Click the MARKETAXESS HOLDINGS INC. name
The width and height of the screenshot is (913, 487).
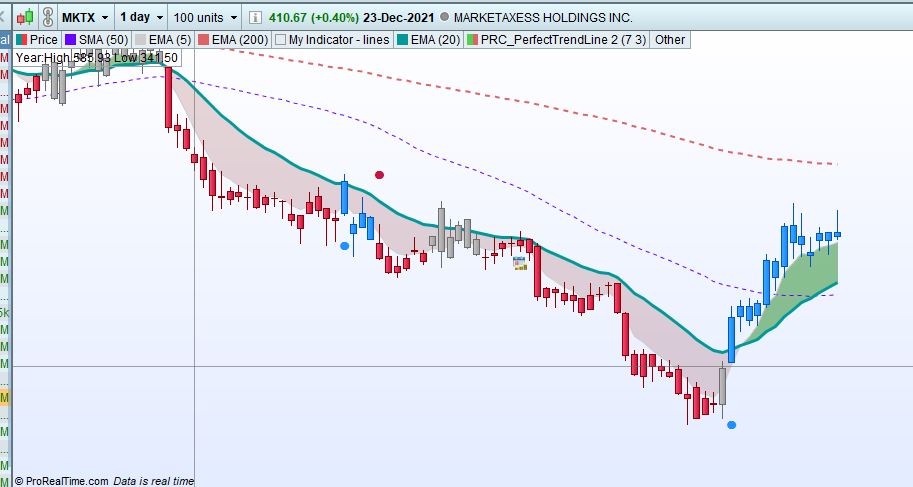click(543, 17)
